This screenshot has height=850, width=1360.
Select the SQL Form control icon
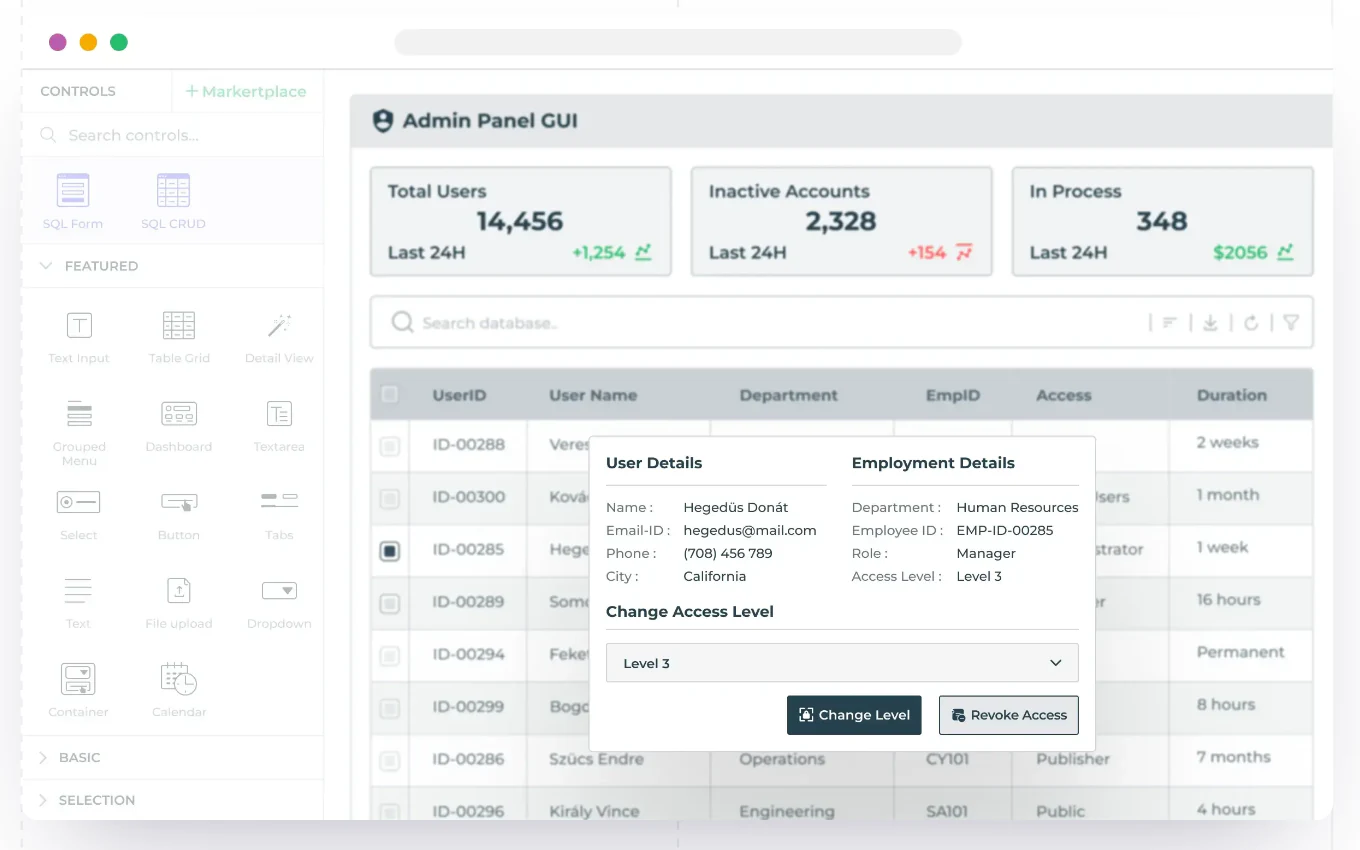click(73, 190)
